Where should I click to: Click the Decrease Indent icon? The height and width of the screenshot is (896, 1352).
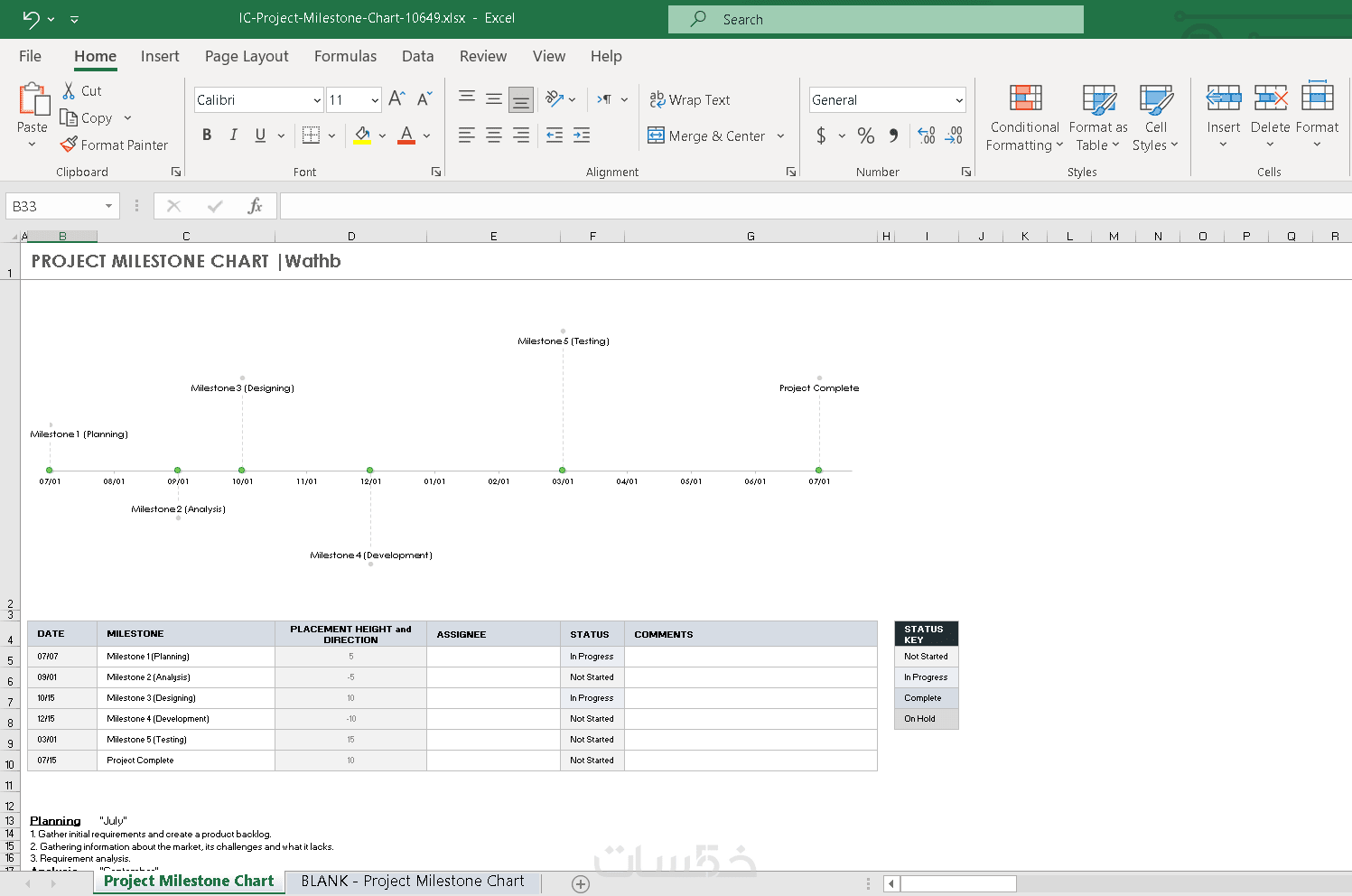pyautogui.click(x=555, y=135)
